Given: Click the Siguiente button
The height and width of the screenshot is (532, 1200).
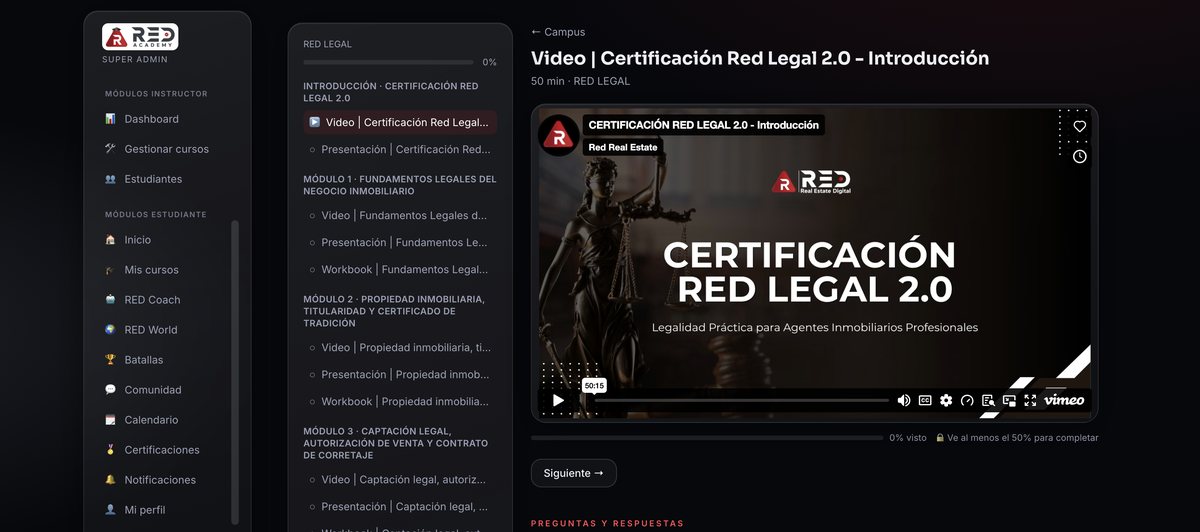Looking at the screenshot, I should (574, 473).
